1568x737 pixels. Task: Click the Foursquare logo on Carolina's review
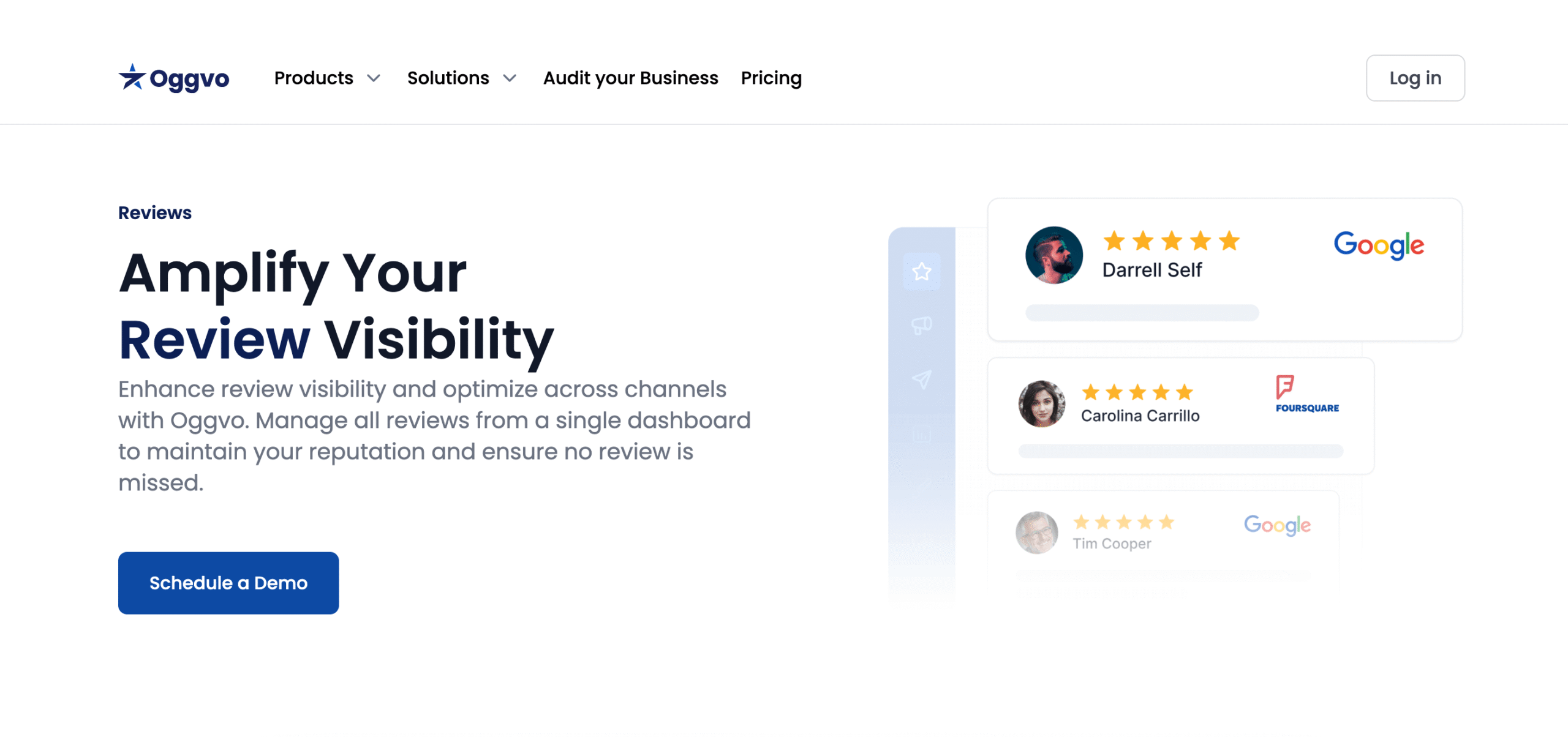coord(1307,394)
